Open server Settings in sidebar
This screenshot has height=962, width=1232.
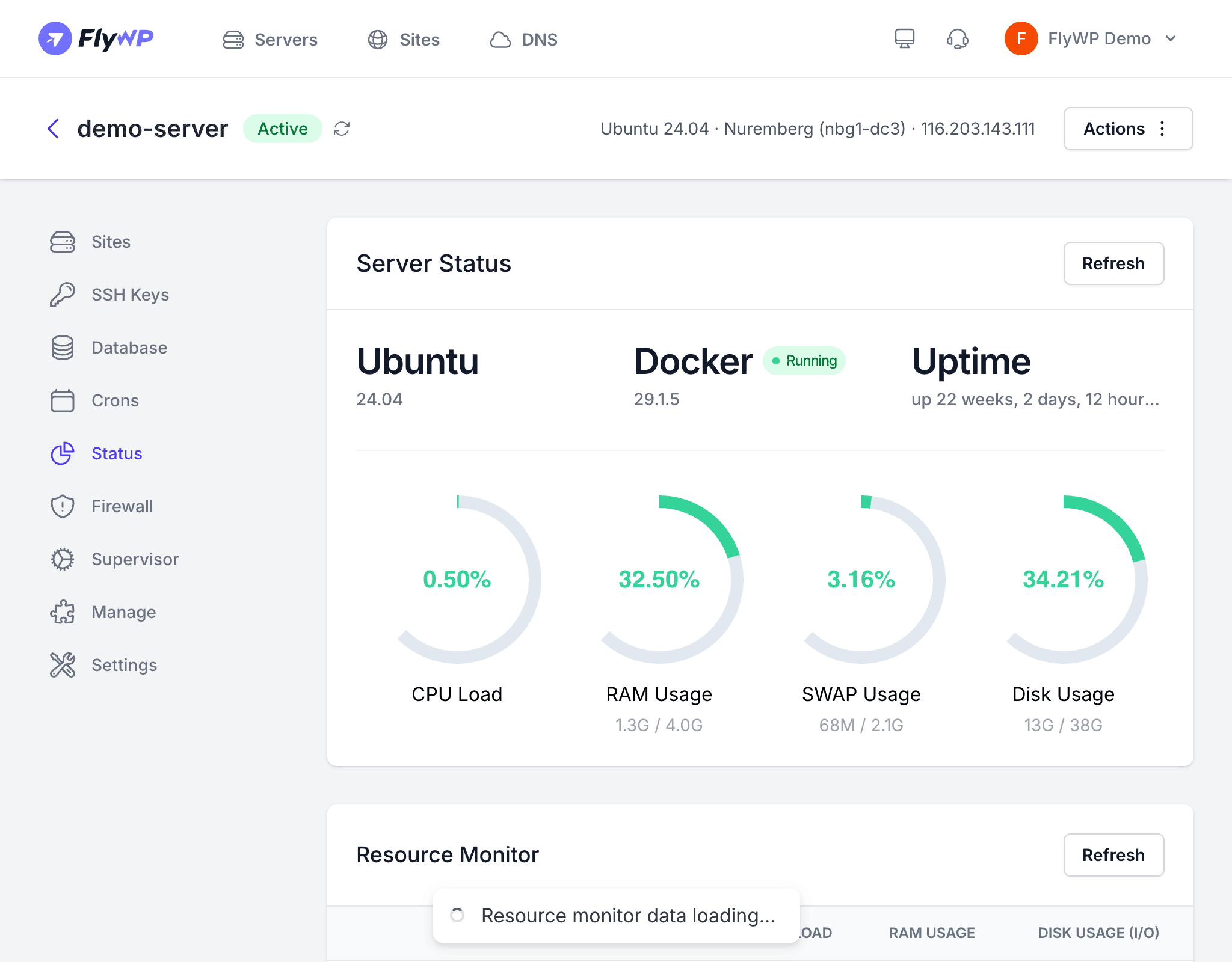[x=124, y=665]
